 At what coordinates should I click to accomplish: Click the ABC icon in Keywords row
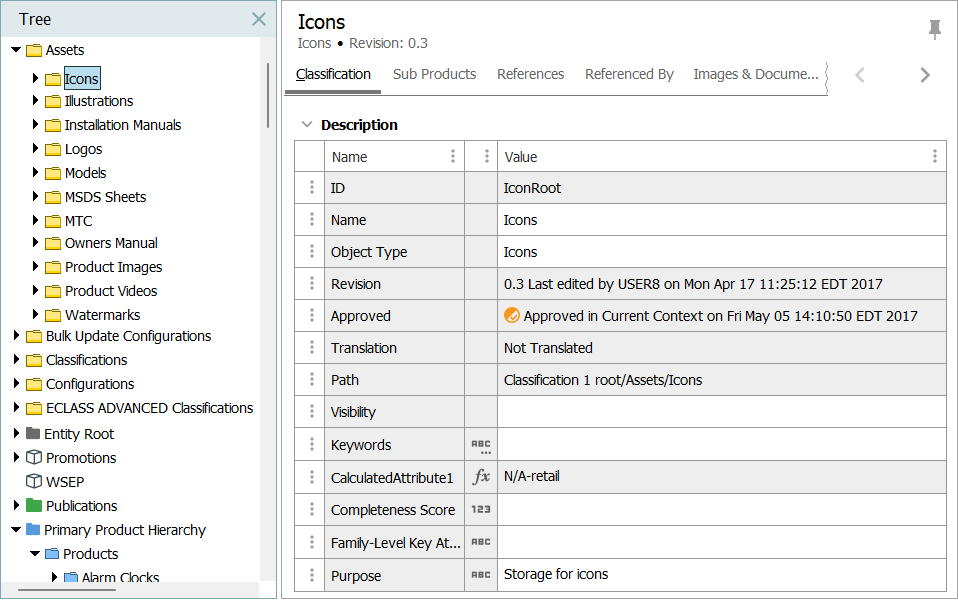pos(481,445)
